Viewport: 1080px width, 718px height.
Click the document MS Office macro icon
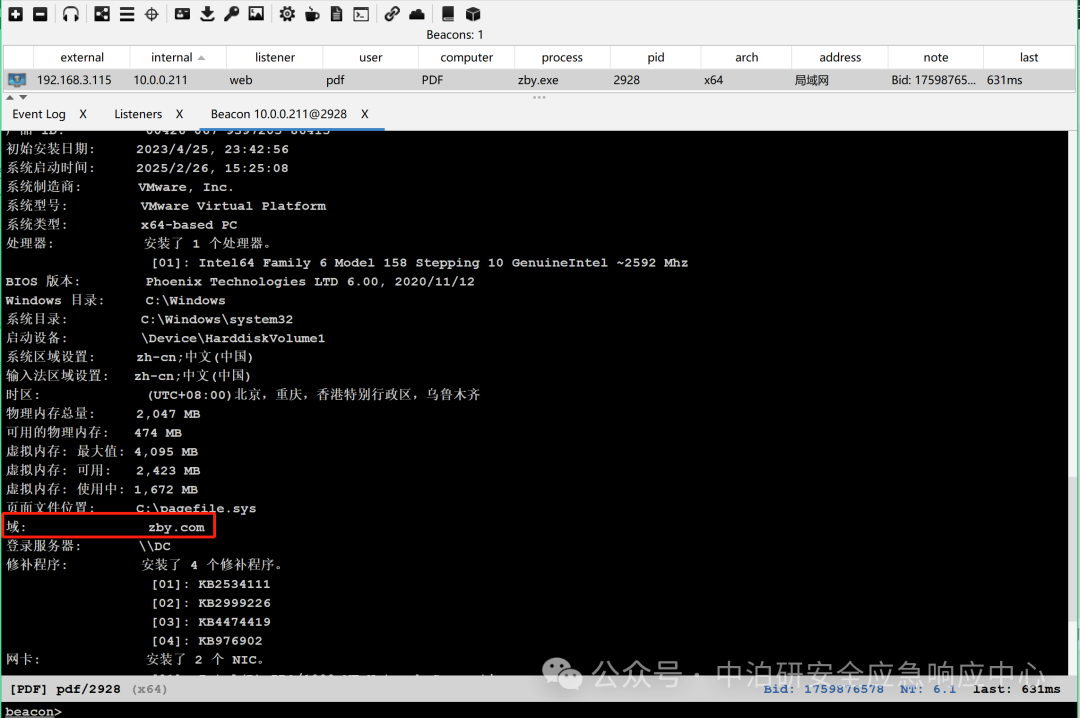pos(336,14)
